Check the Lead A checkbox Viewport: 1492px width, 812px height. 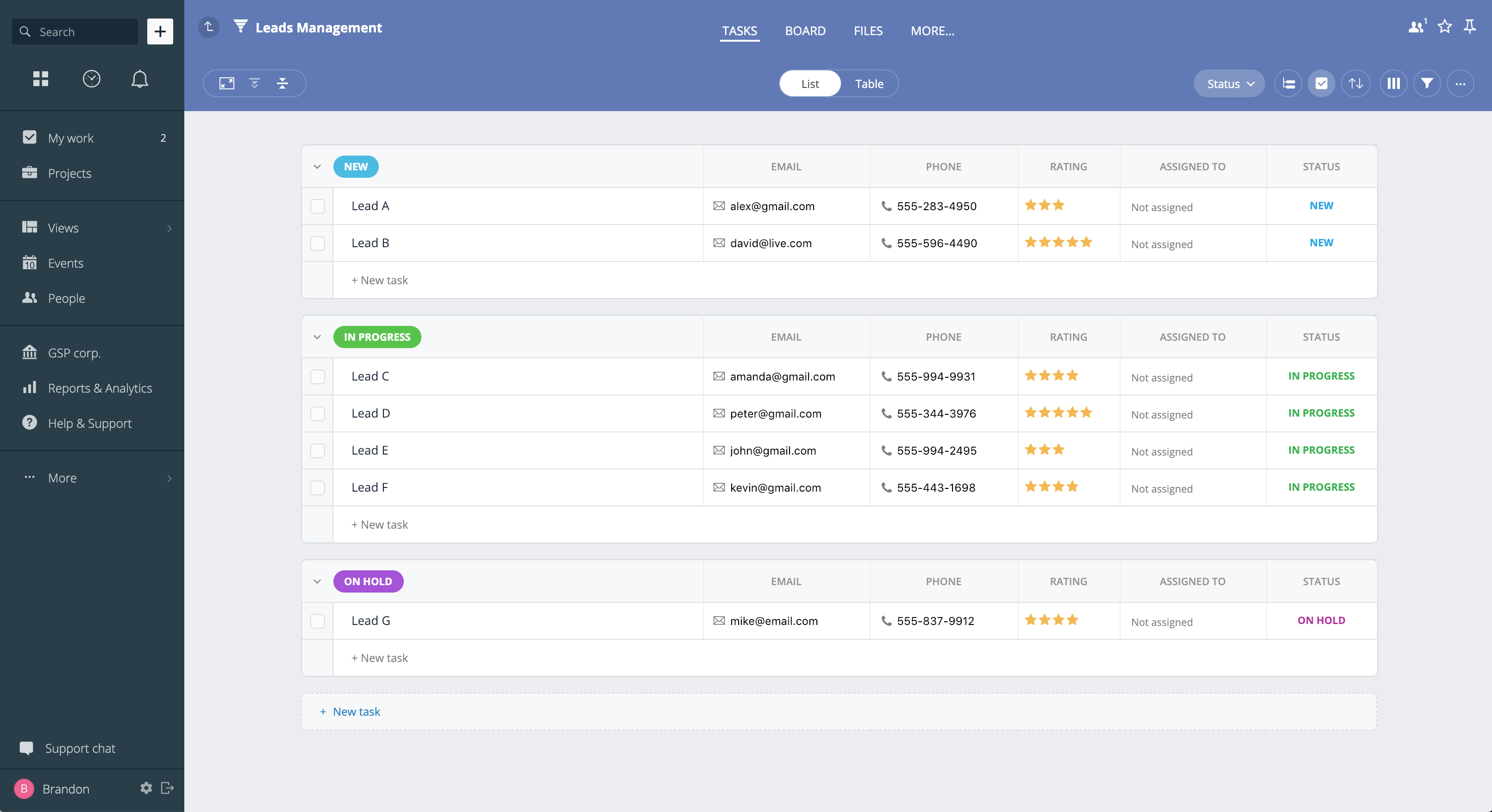317,206
